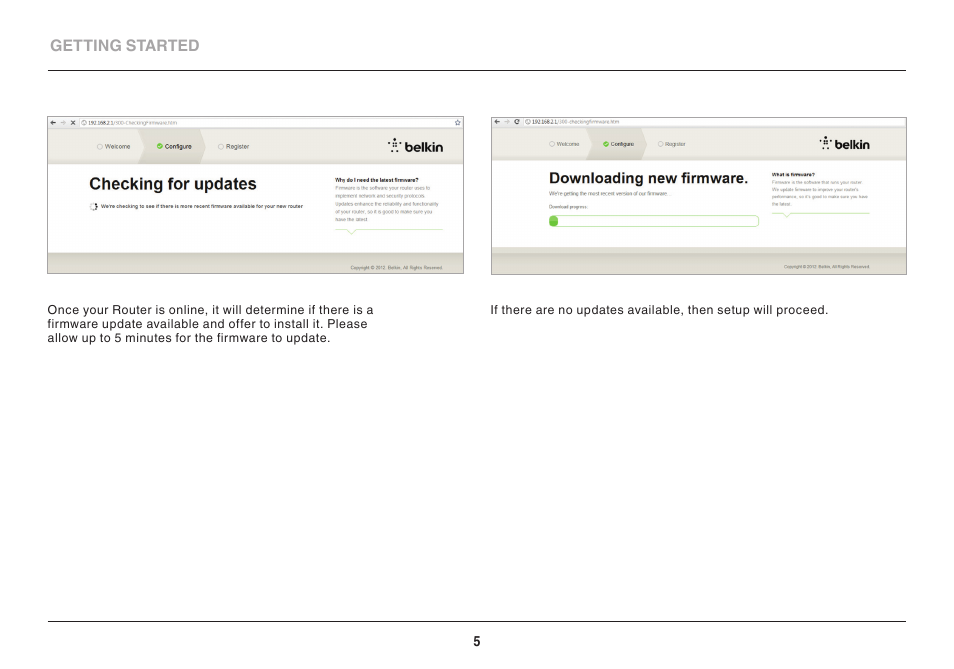This screenshot has width=954, height=669.
Task: Stop page loading with the X icon
Action: point(73,123)
